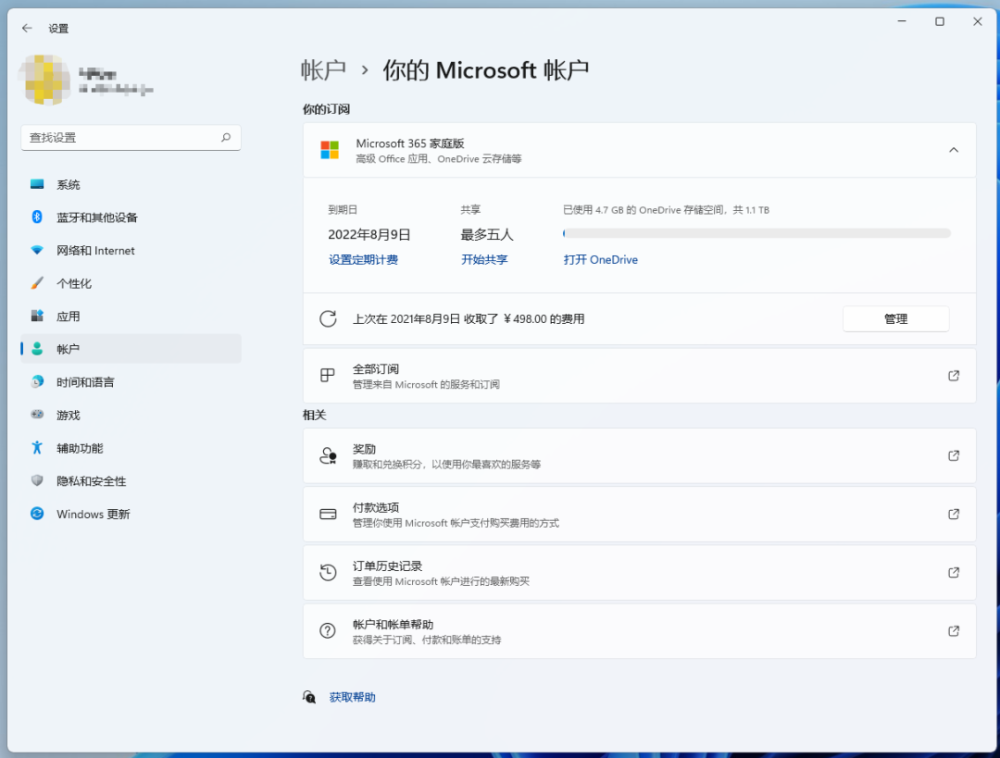Click 开始共享 link
The width and height of the screenshot is (1000, 758).
point(484,260)
